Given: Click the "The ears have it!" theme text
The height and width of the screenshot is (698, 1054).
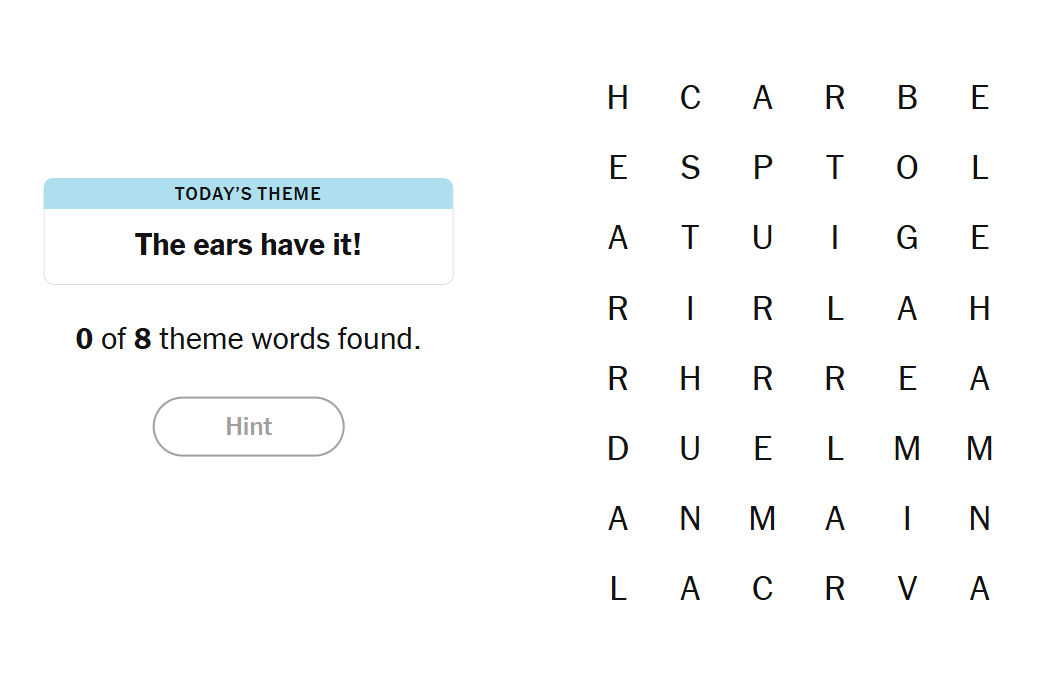Looking at the screenshot, I should click(x=248, y=245).
